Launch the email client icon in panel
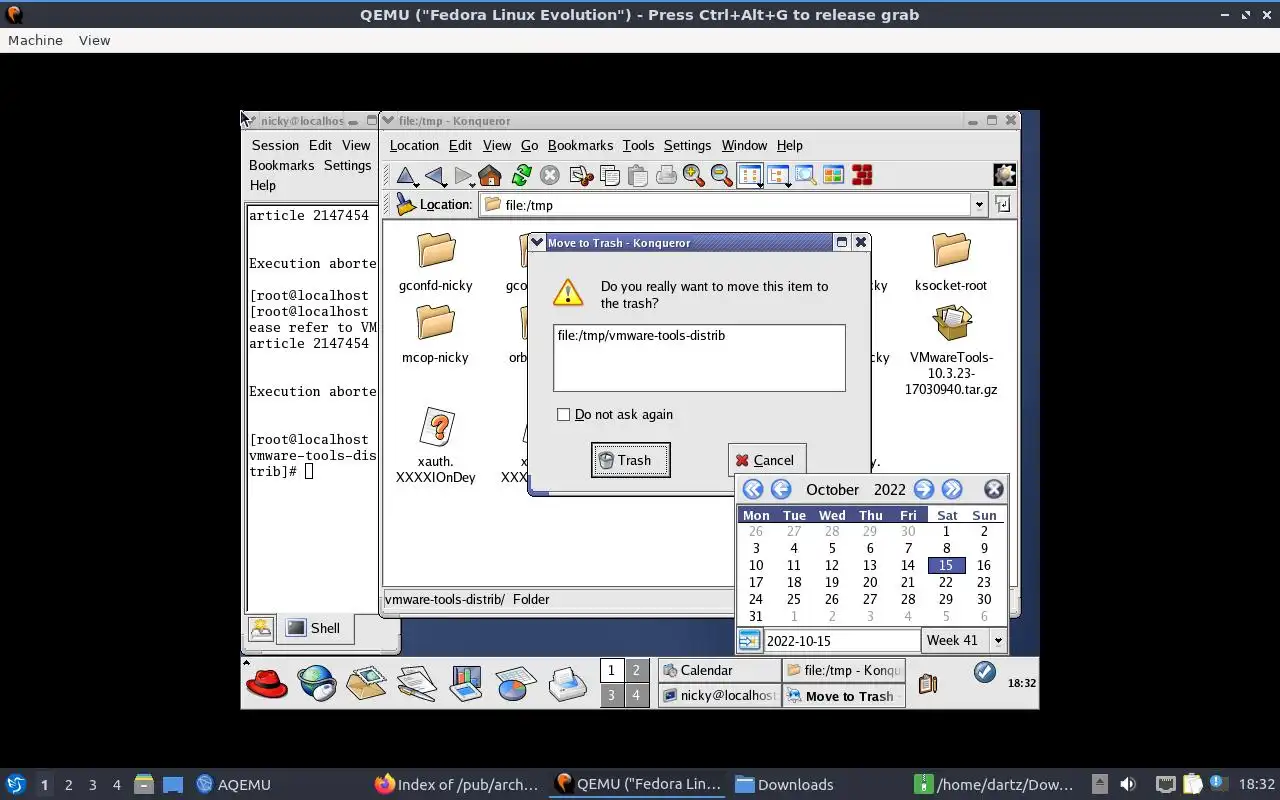The width and height of the screenshot is (1280, 800). 366,684
